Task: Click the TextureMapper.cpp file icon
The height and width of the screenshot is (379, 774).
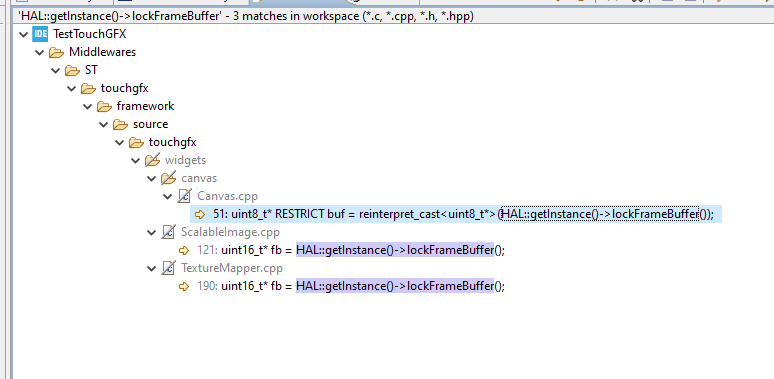Action: 168,268
